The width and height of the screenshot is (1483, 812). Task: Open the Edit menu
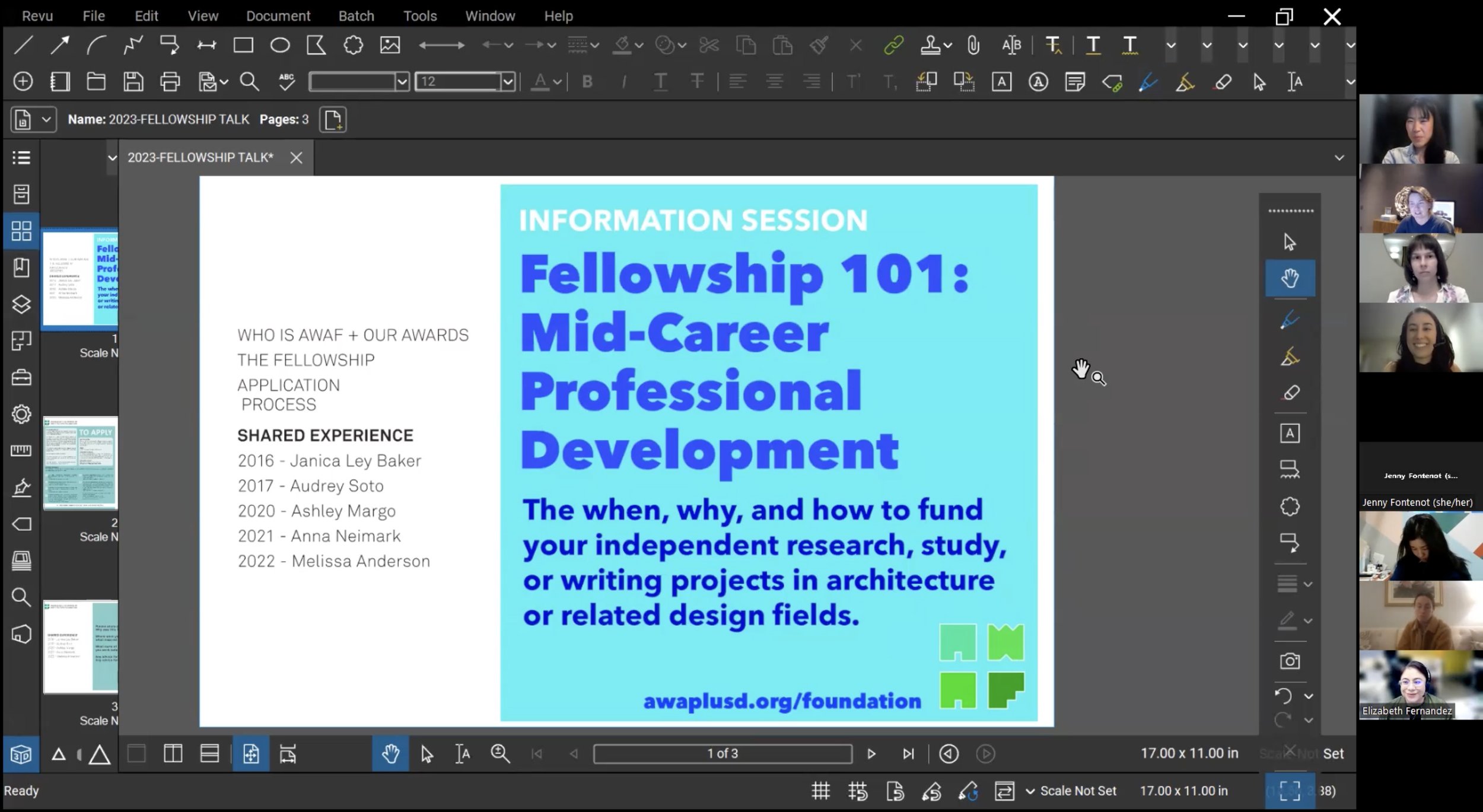click(146, 16)
